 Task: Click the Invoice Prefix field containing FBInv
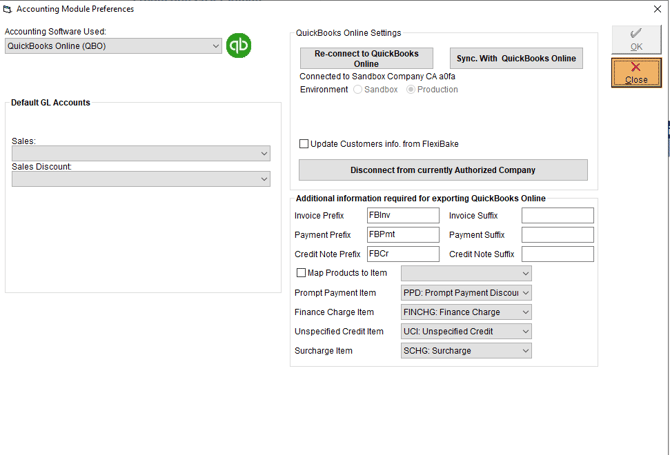coord(403,215)
